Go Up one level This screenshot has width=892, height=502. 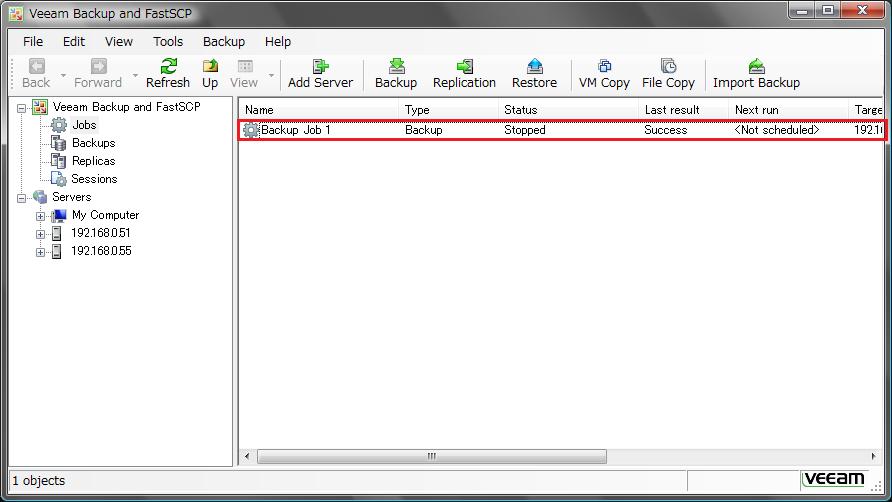210,73
